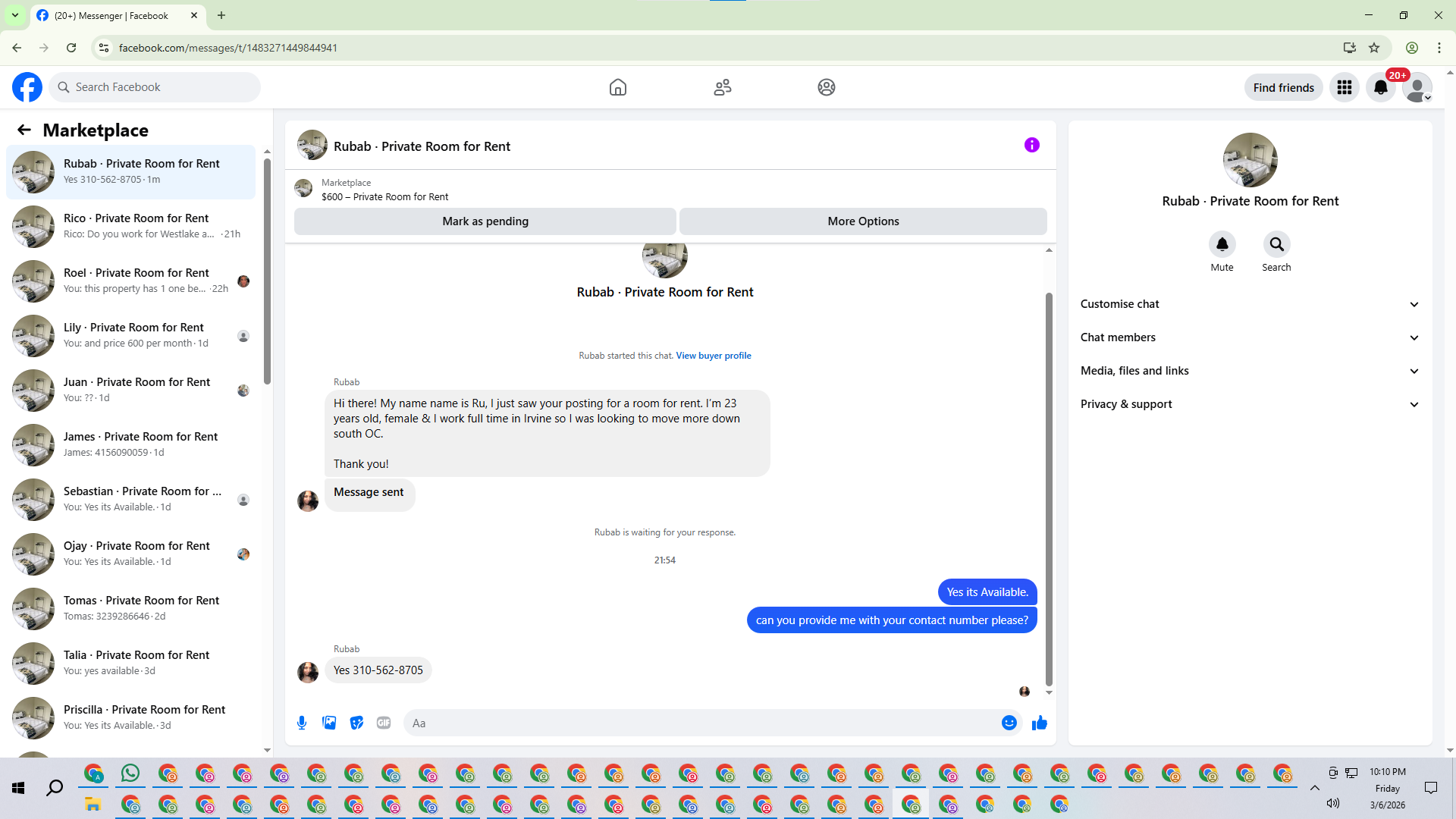1456x819 pixels.
Task: Go back using Marketplace back arrow
Action: pos(24,130)
